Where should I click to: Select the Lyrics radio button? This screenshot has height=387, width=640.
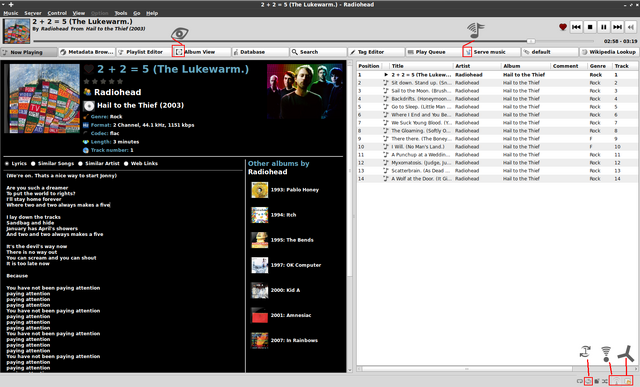(x=7, y=164)
